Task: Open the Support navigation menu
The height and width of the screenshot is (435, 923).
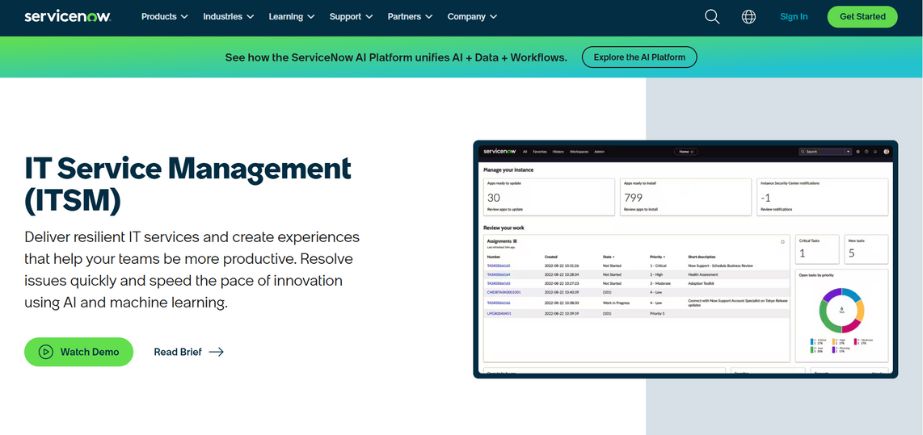Action: [351, 16]
